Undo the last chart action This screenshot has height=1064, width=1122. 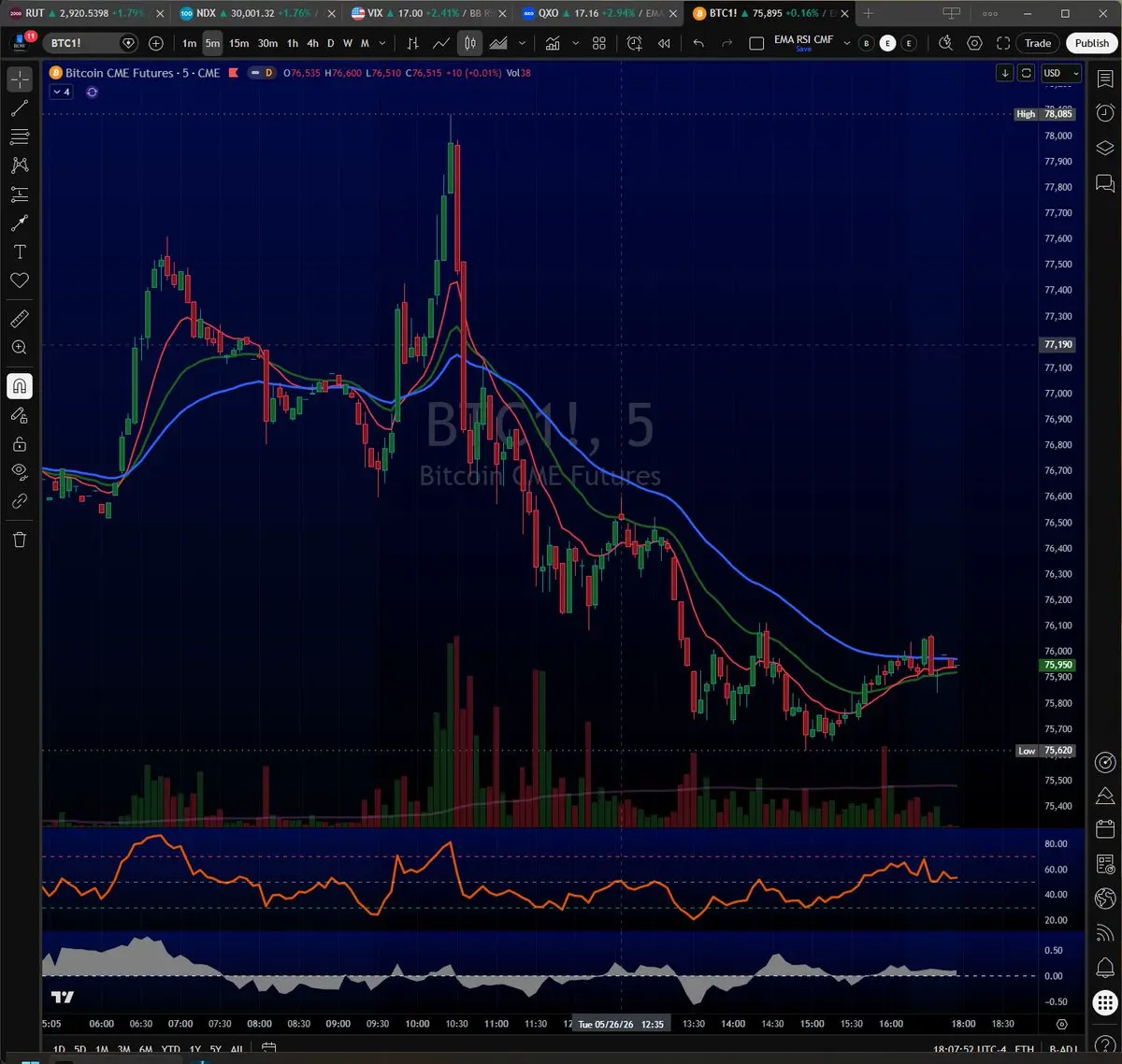pyautogui.click(x=698, y=43)
